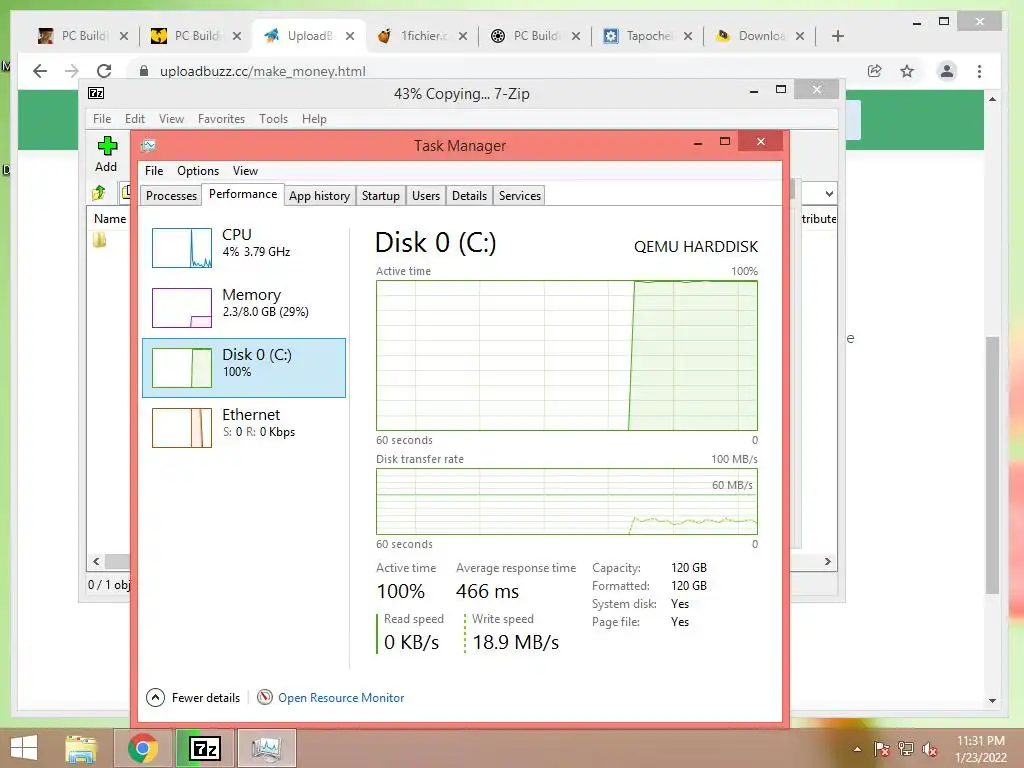
Task: Switch to the Tapochek tab
Action: click(647, 36)
